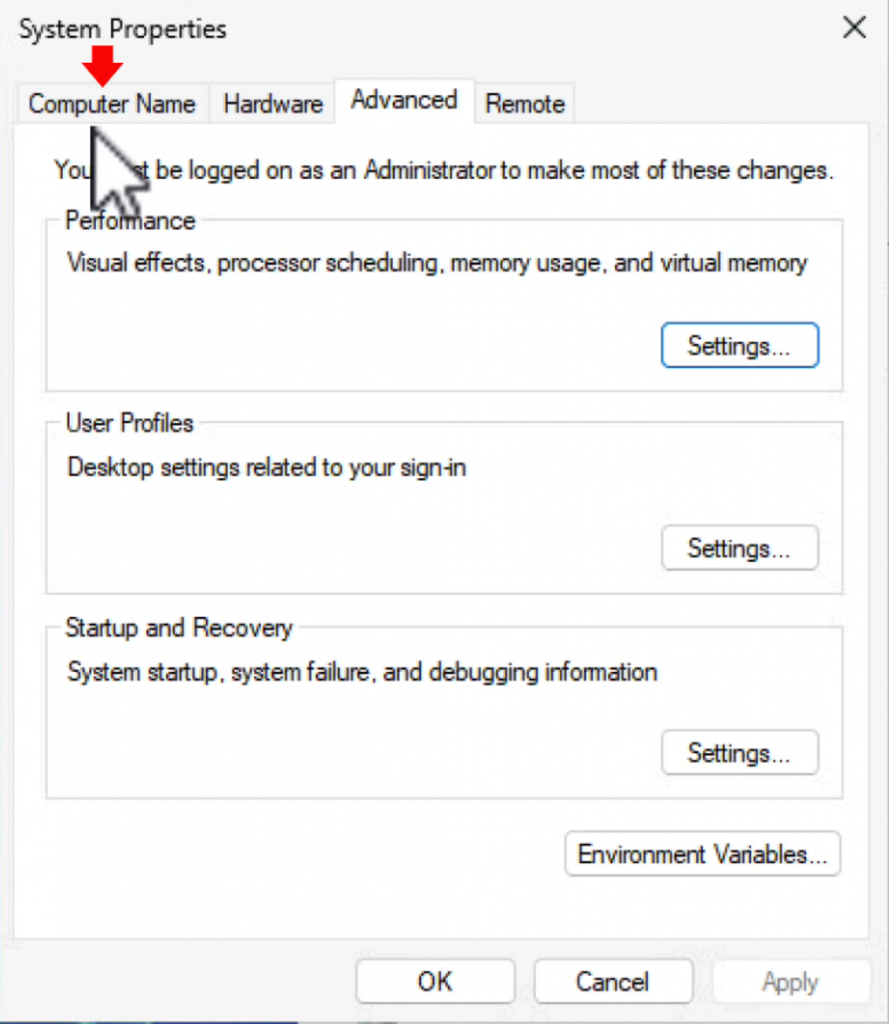Viewport: 889px width, 1024px height.
Task: Dismiss the dialog with Cancel
Action: (x=613, y=981)
